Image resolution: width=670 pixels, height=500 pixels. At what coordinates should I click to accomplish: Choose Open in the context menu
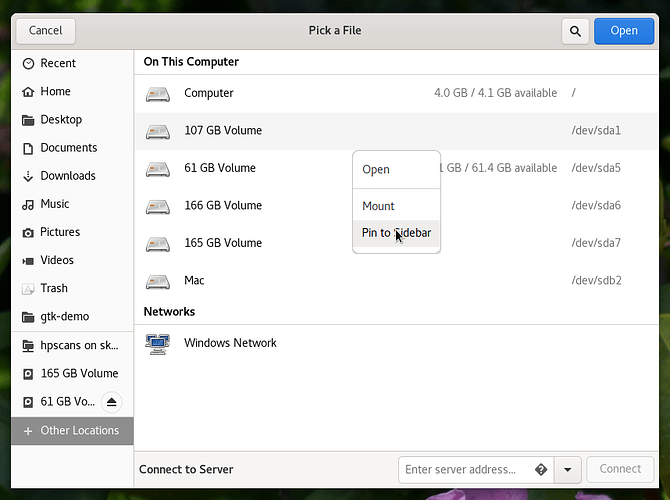[x=397, y=170]
